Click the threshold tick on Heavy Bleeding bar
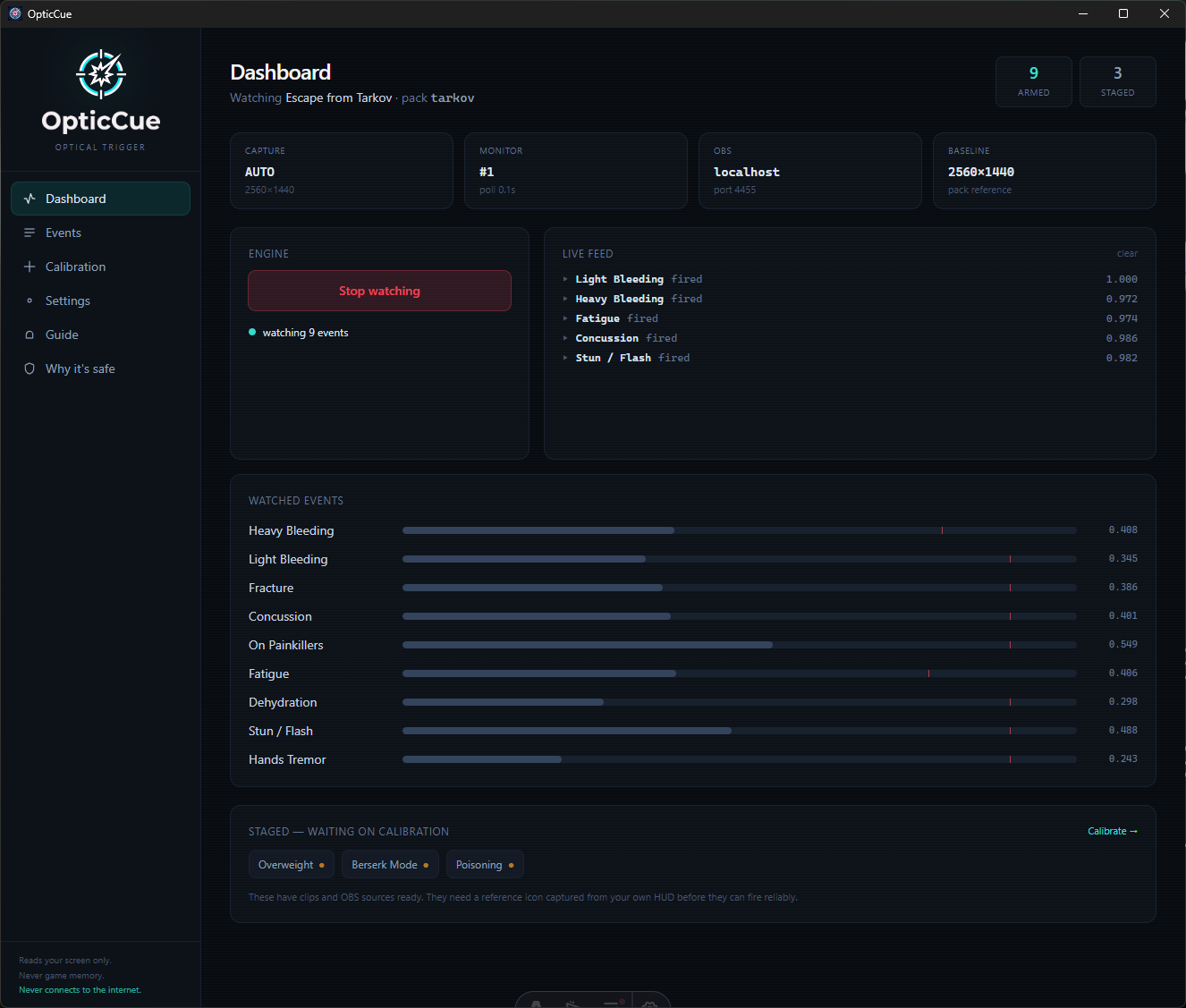The width and height of the screenshot is (1186, 1008). pyautogui.click(x=942, y=530)
